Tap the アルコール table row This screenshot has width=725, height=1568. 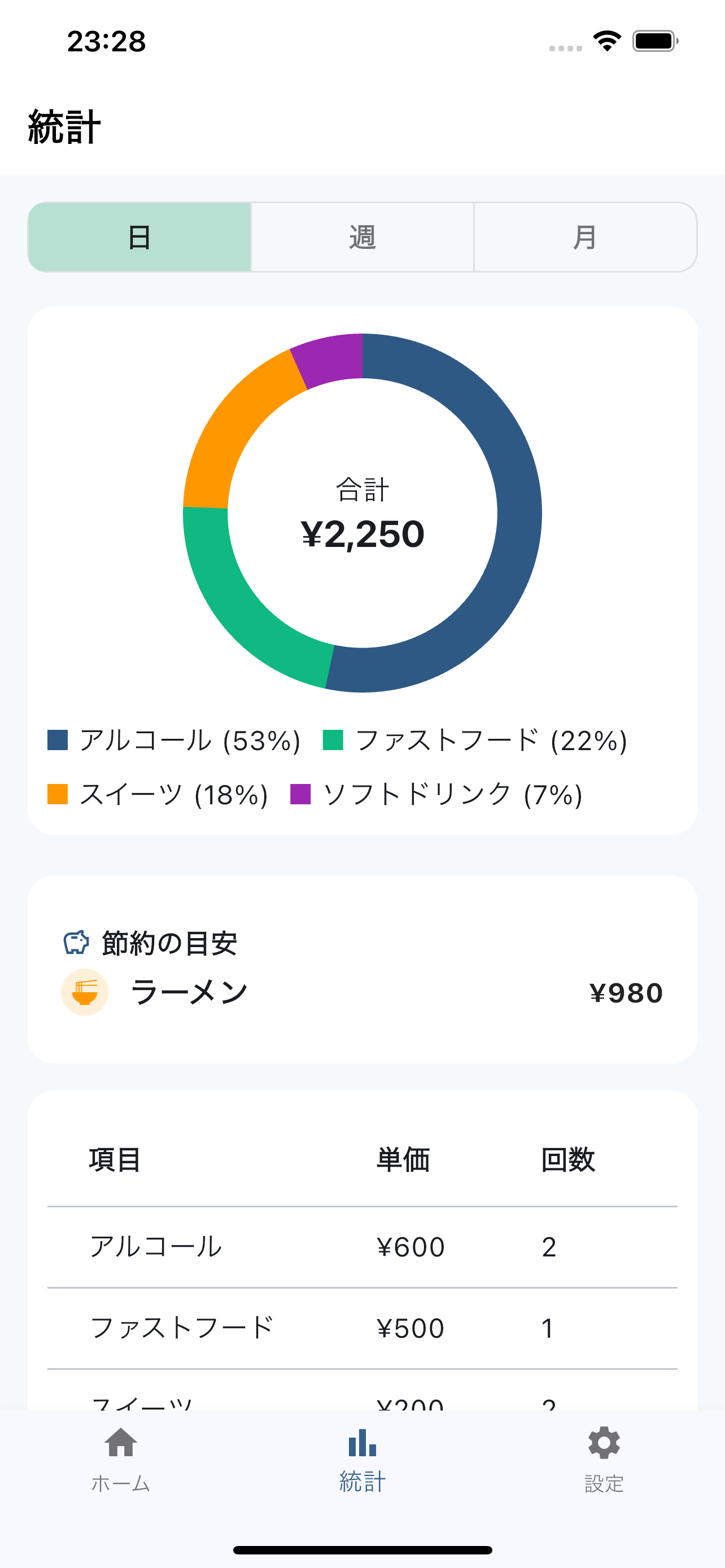point(362,1247)
